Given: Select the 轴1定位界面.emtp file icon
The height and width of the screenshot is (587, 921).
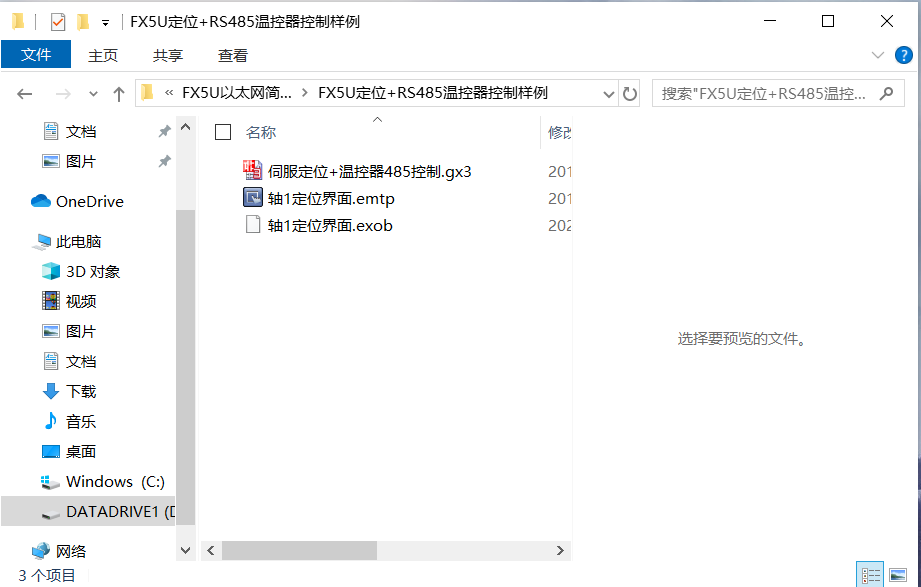Looking at the screenshot, I should [253, 198].
